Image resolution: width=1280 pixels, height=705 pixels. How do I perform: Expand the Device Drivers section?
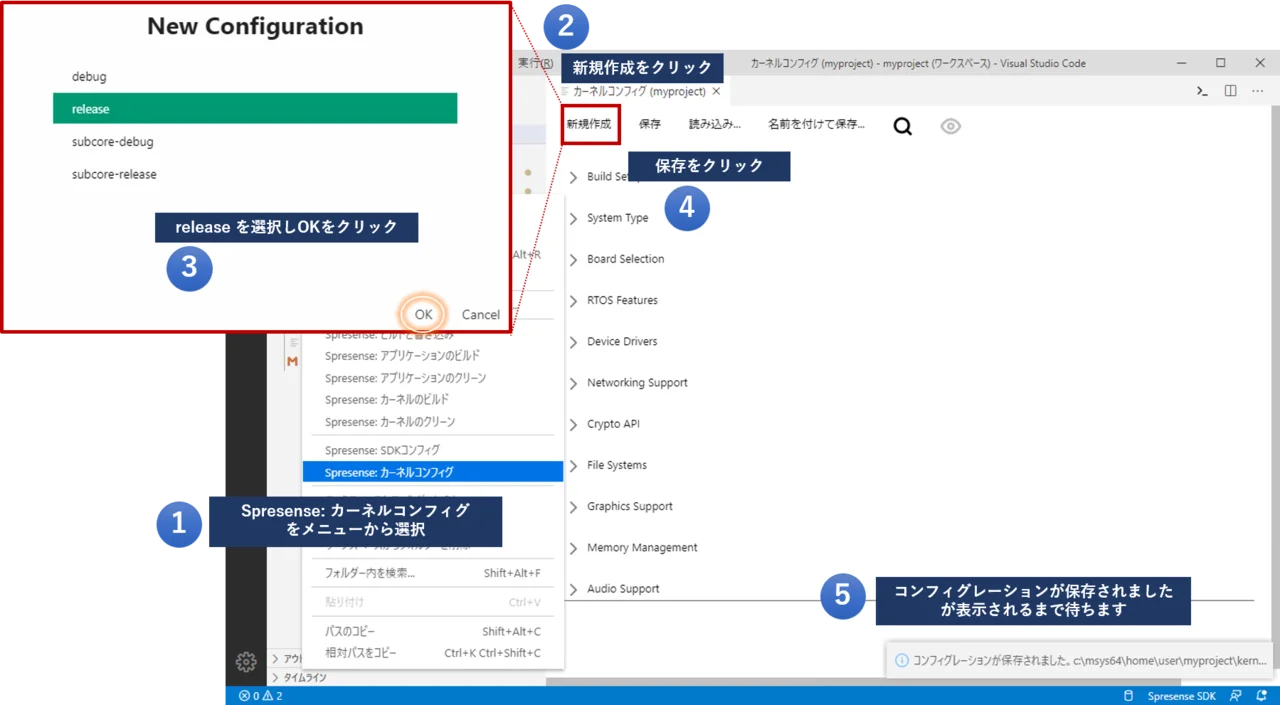614,342
